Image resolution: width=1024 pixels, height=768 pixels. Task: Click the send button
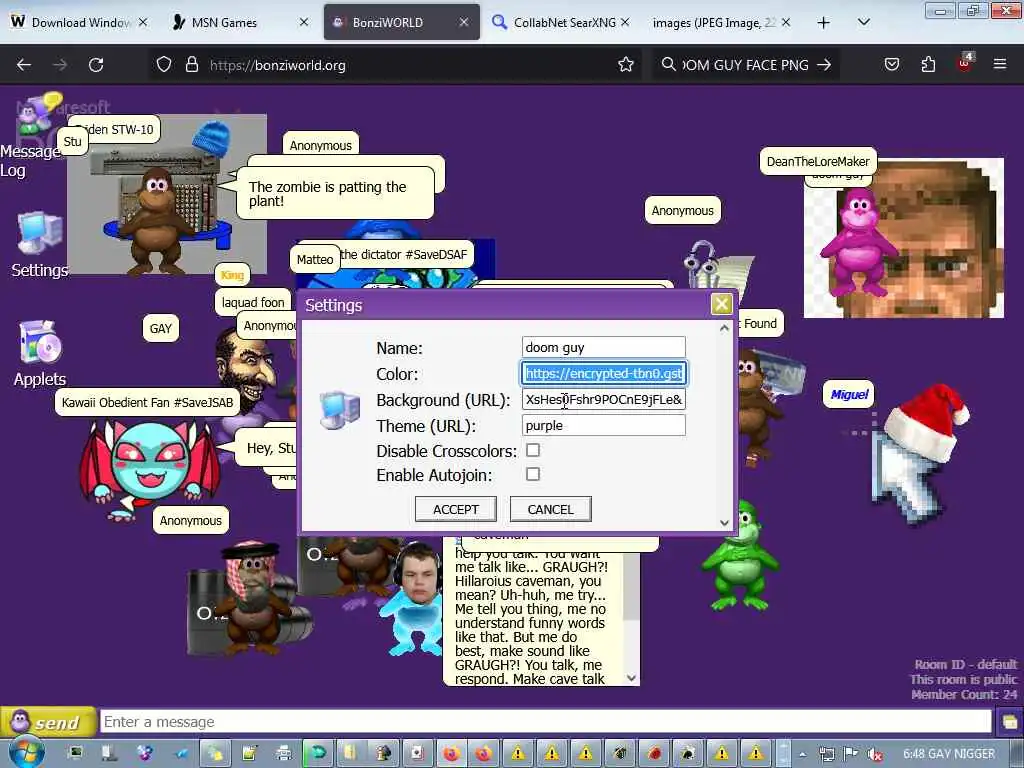49,722
